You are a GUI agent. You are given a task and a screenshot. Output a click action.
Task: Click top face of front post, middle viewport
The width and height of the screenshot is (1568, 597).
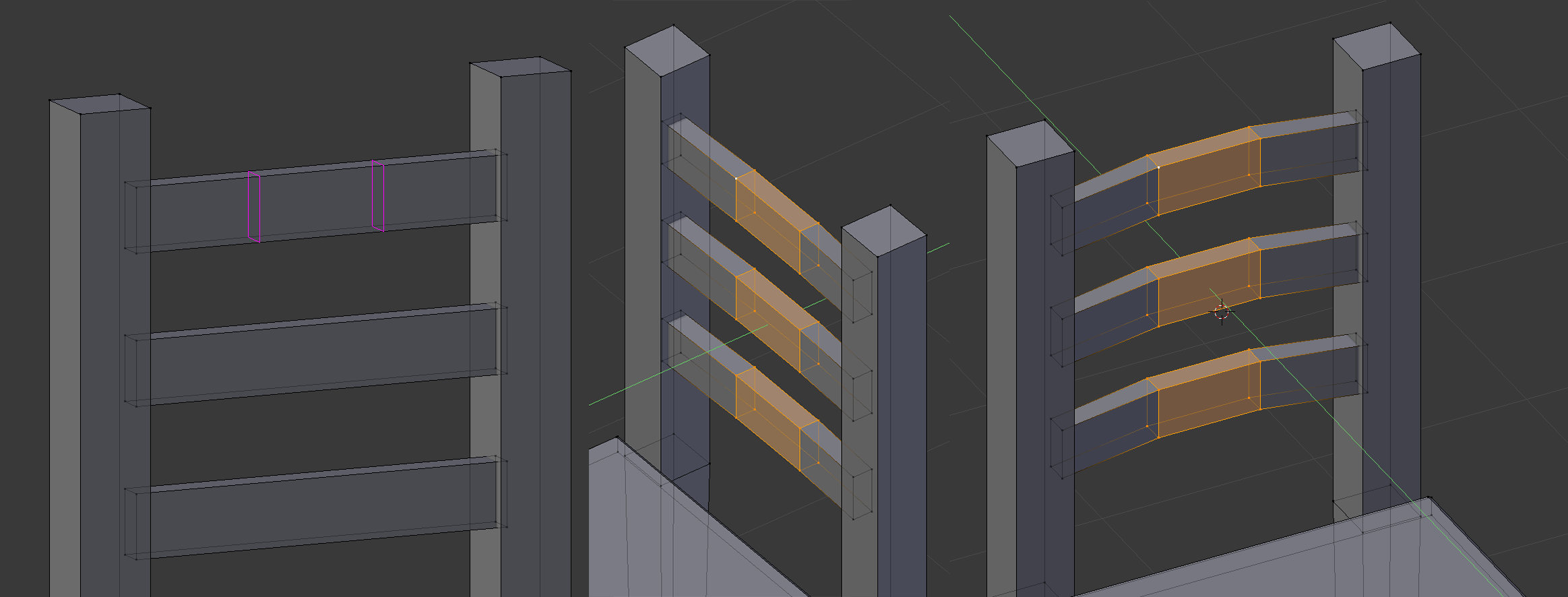(x=884, y=230)
